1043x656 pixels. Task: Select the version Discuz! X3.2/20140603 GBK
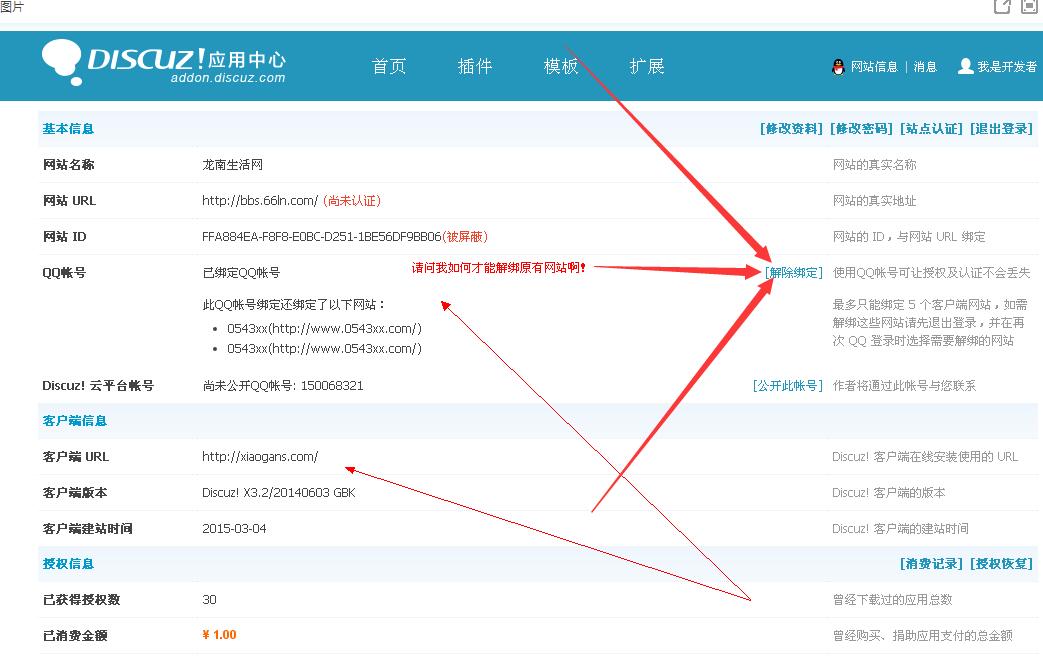point(279,492)
